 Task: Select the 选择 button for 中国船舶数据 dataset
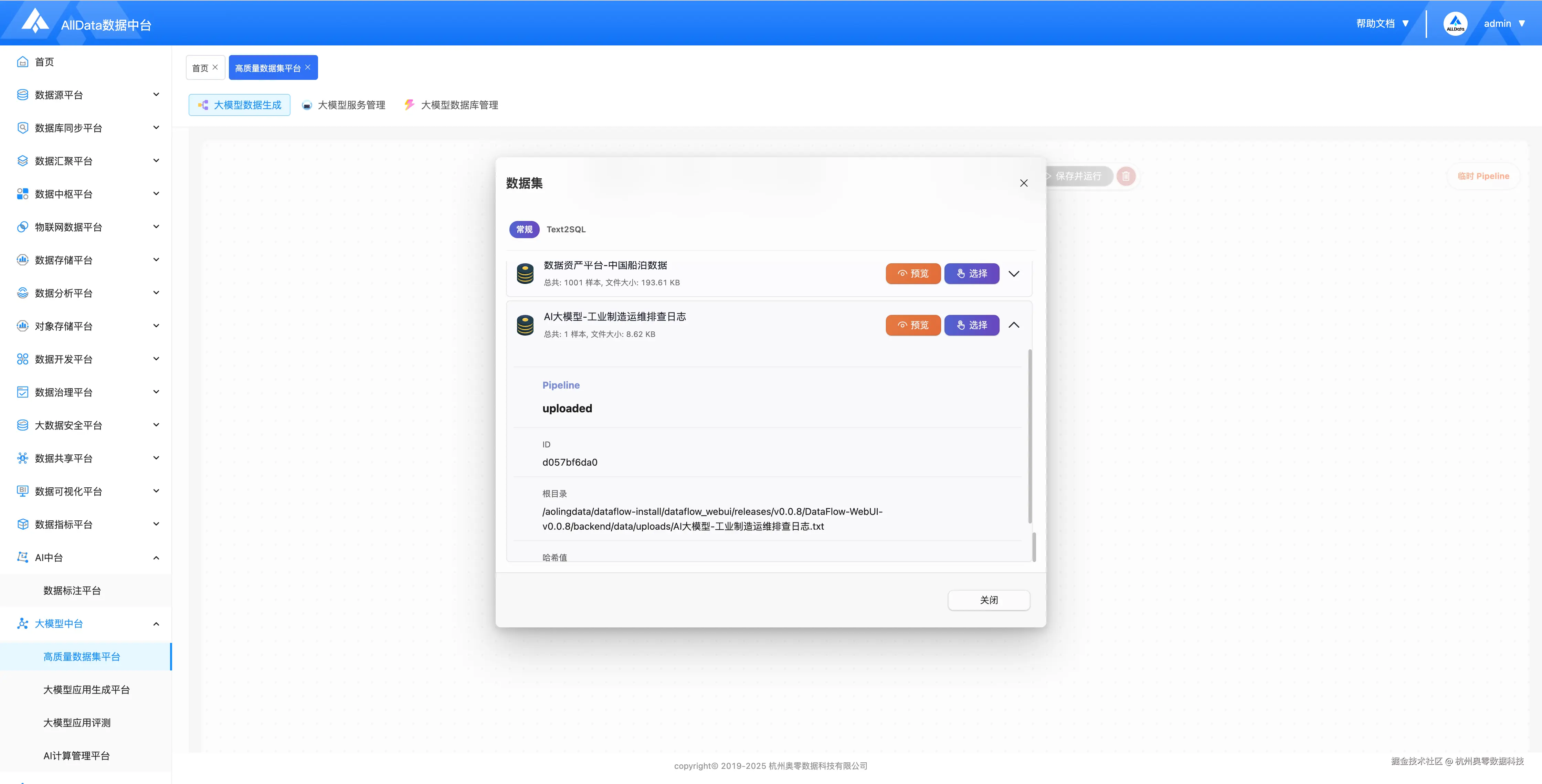972,274
